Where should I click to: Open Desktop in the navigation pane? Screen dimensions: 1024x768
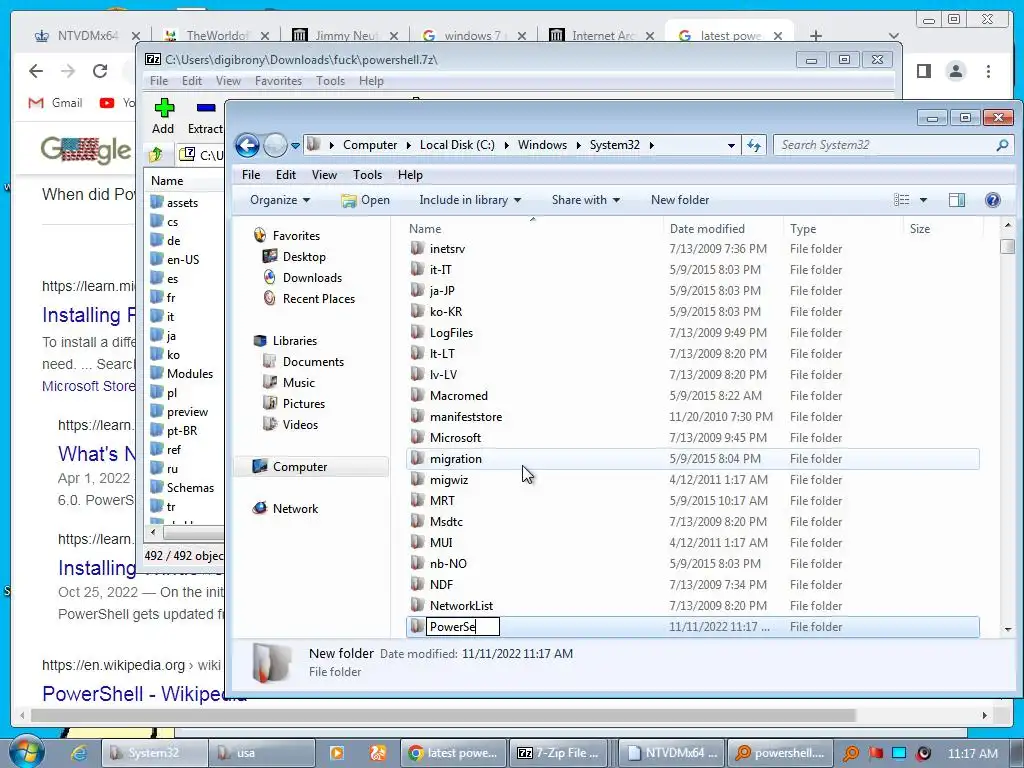point(304,257)
